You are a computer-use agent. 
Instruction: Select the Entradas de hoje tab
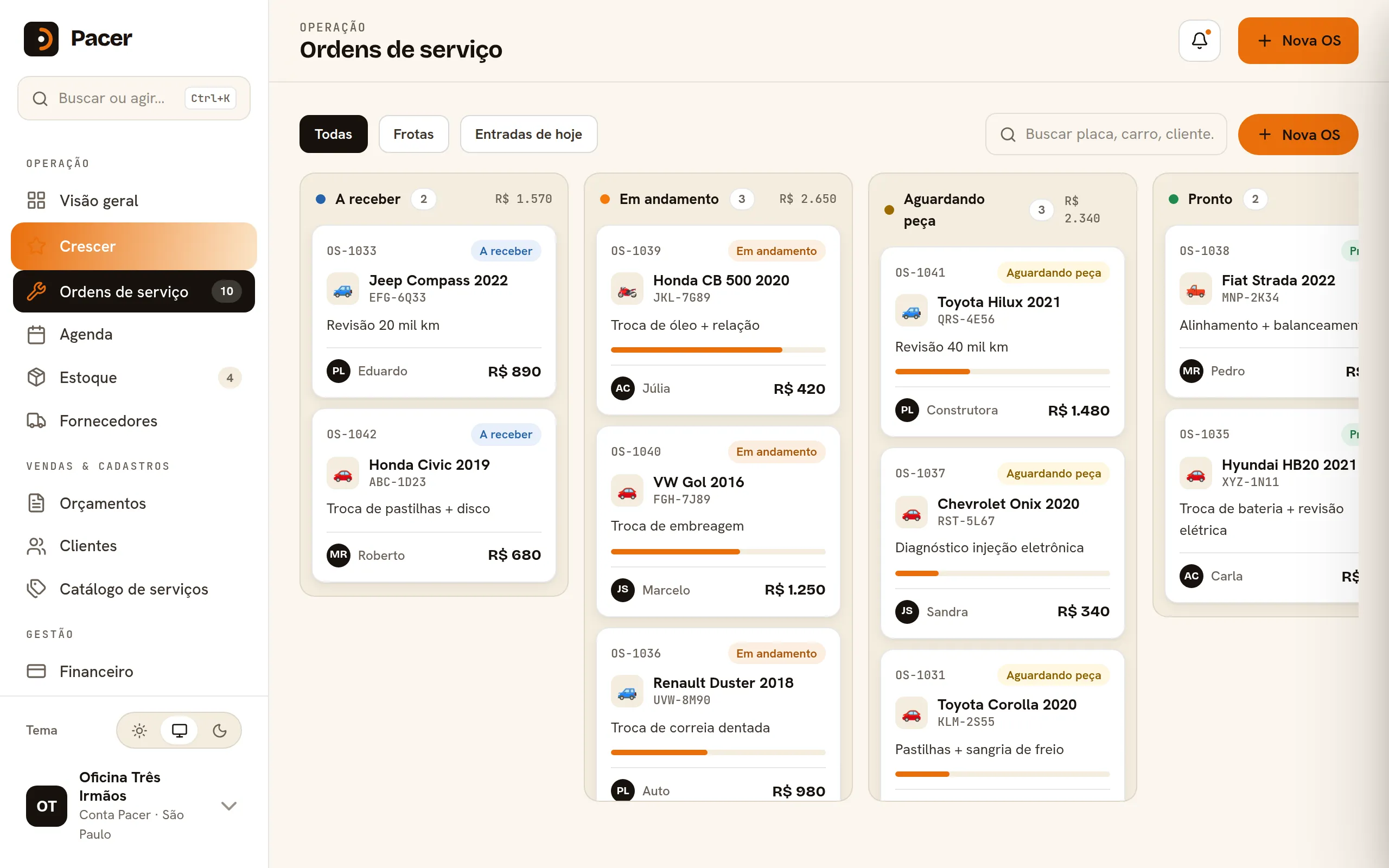point(528,134)
